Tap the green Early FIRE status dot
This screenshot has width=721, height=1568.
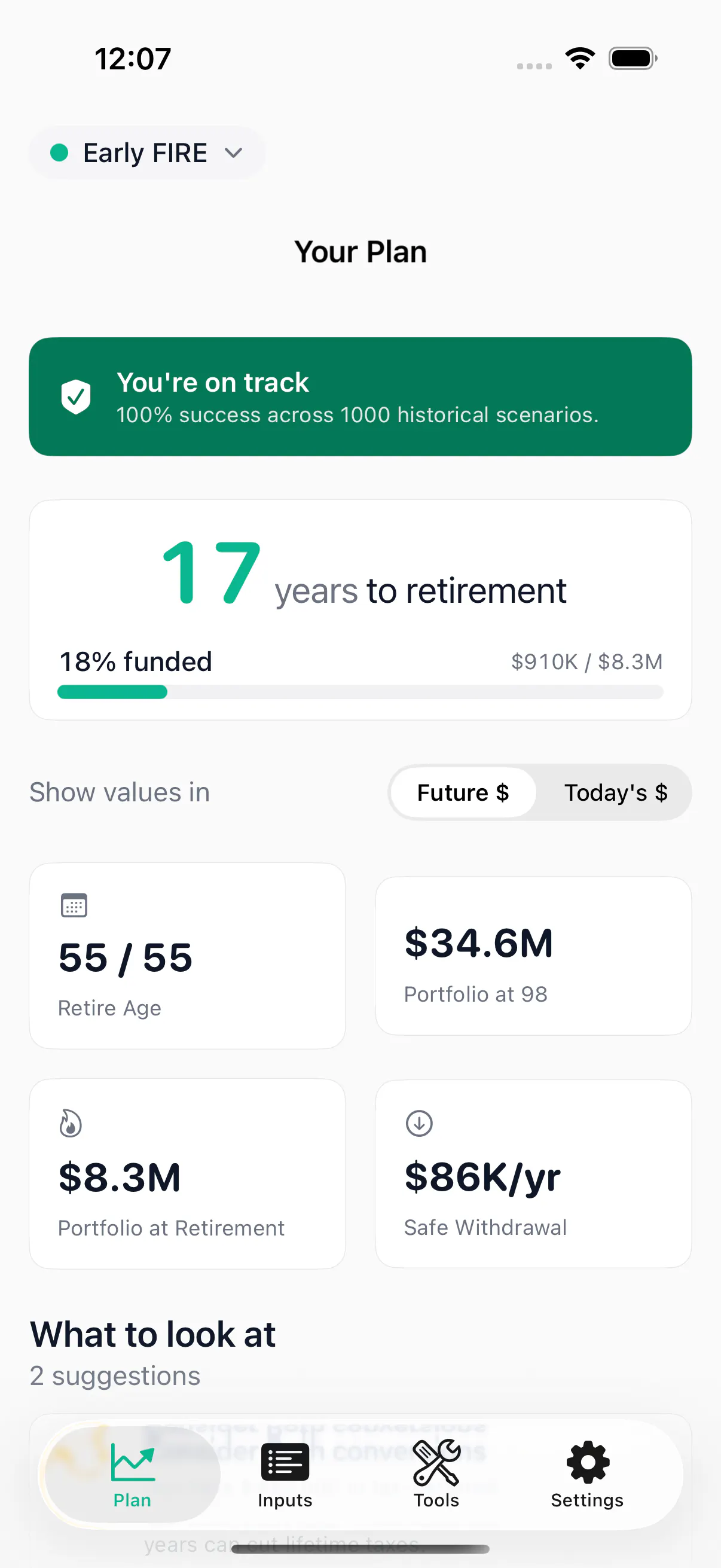59,152
